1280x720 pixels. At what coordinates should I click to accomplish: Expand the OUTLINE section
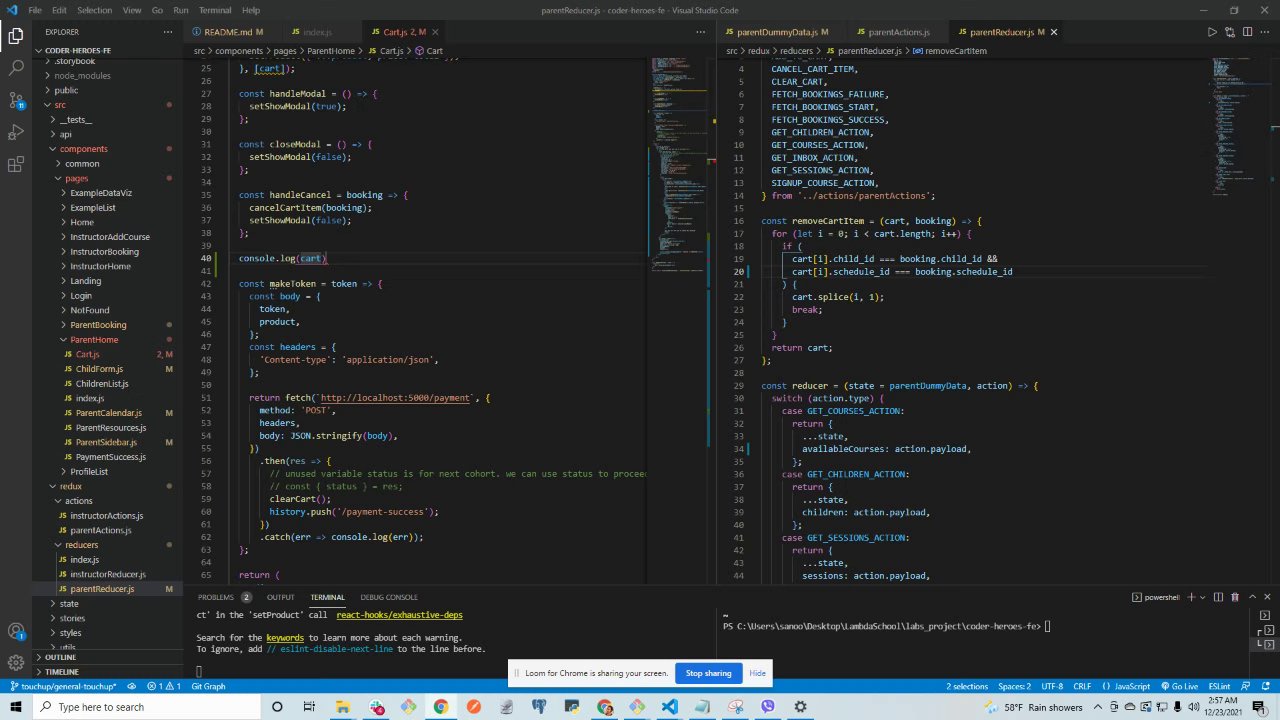(60, 657)
